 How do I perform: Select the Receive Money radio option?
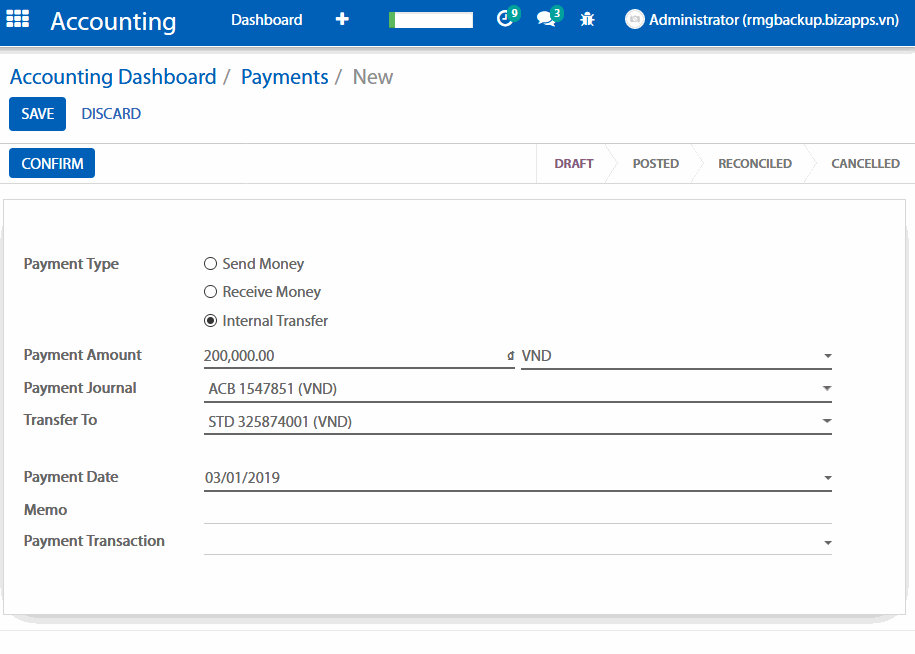[x=210, y=292]
